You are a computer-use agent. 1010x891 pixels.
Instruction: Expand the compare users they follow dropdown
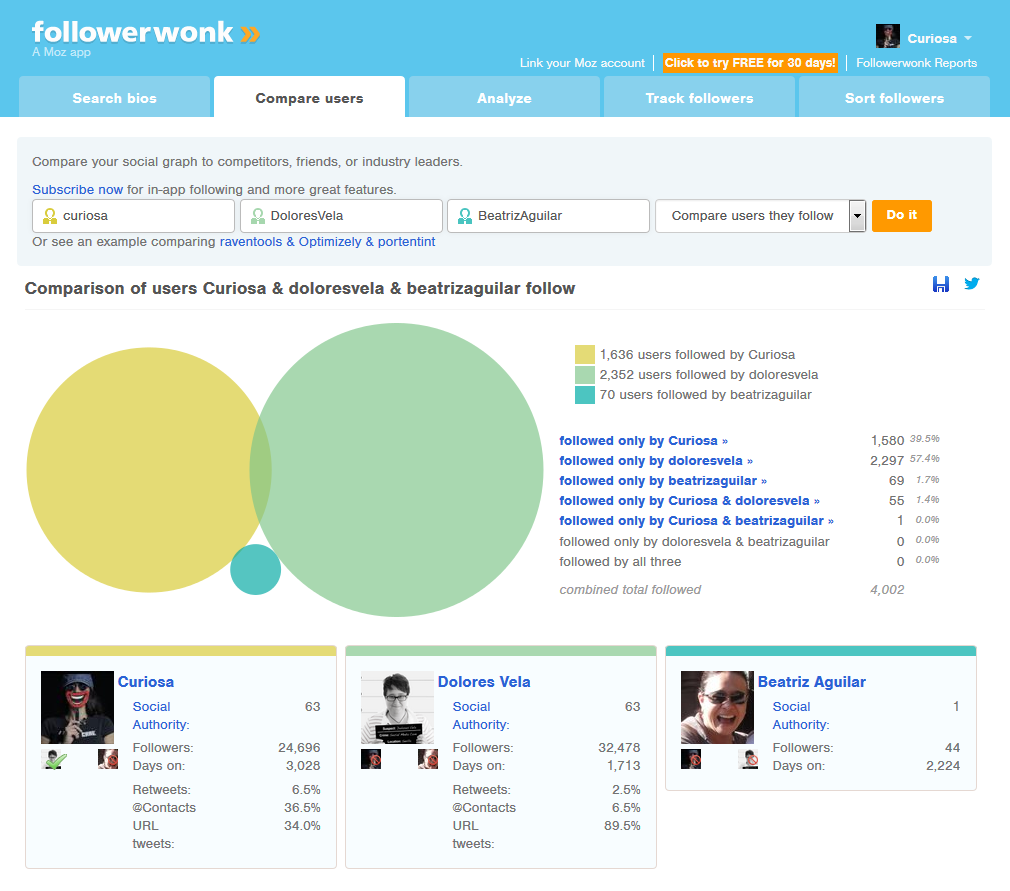(855, 215)
